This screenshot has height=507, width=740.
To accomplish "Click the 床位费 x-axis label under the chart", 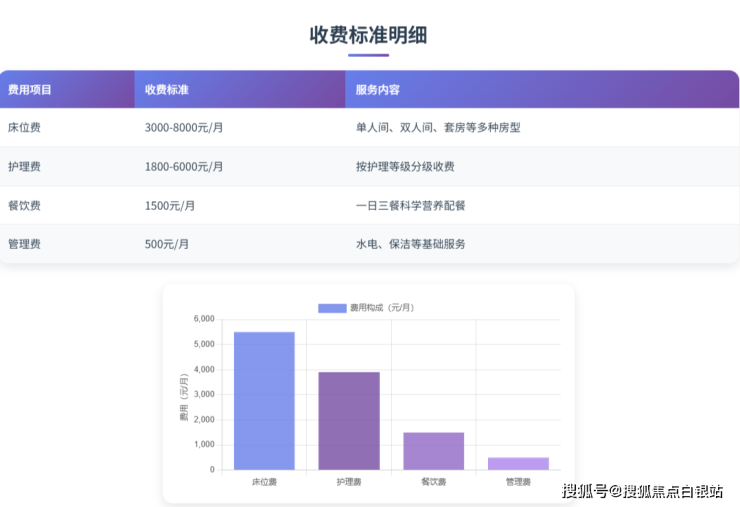I will coord(264,482).
